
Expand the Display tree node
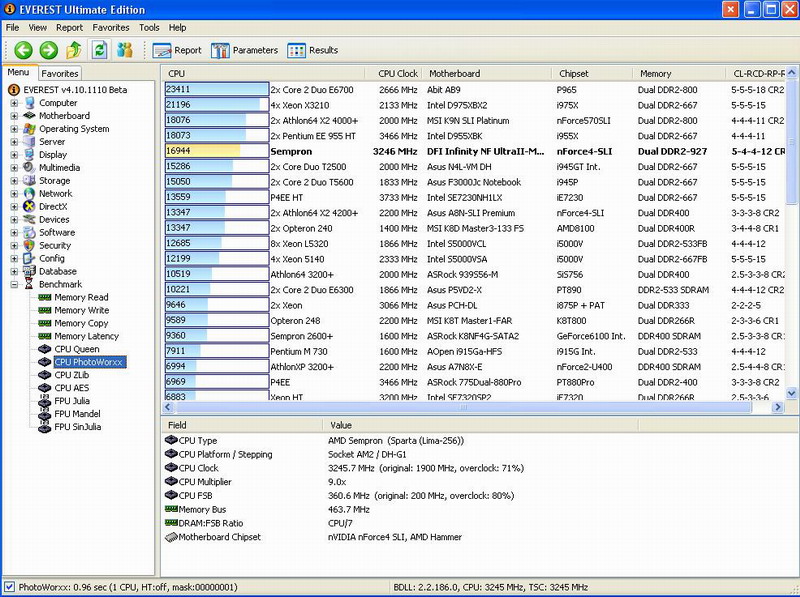pos(14,155)
